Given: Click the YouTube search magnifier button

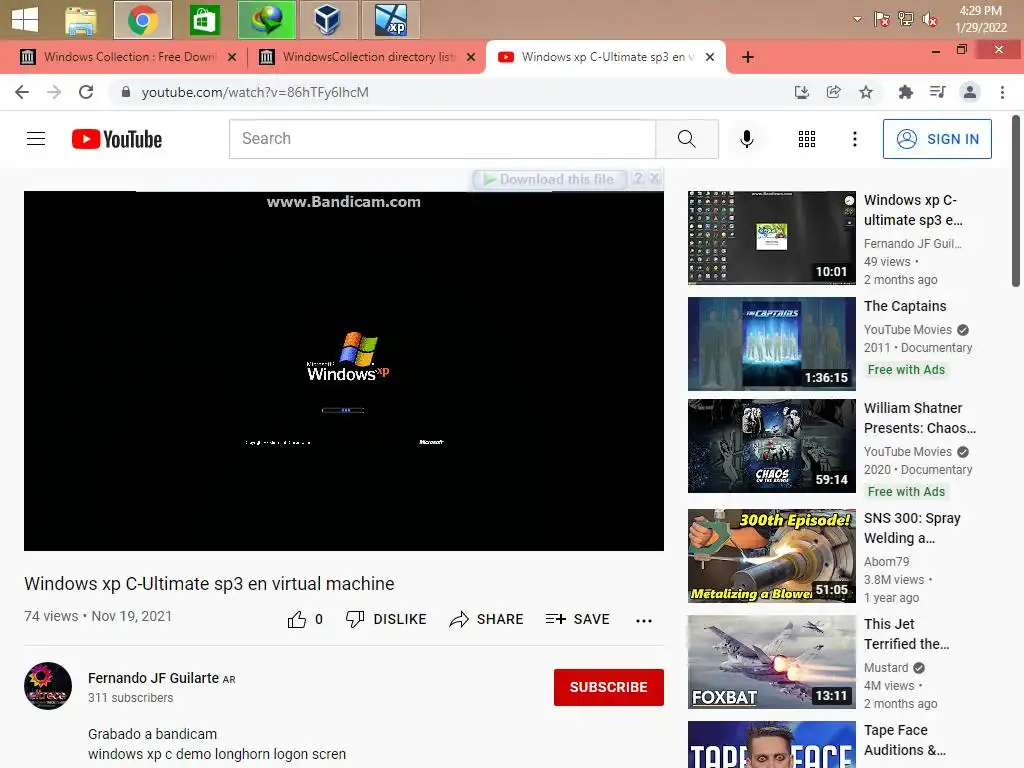Looking at the screenshot, I should click(687, 138).
